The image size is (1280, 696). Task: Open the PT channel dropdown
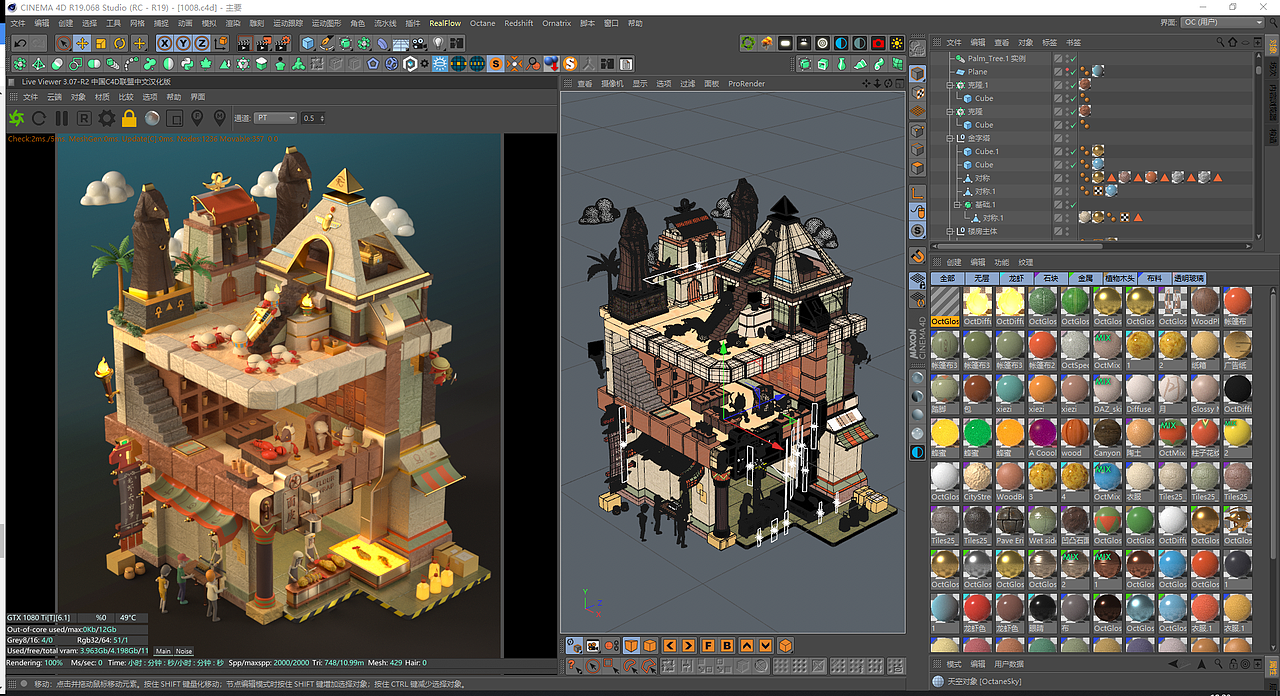point(275,118)
